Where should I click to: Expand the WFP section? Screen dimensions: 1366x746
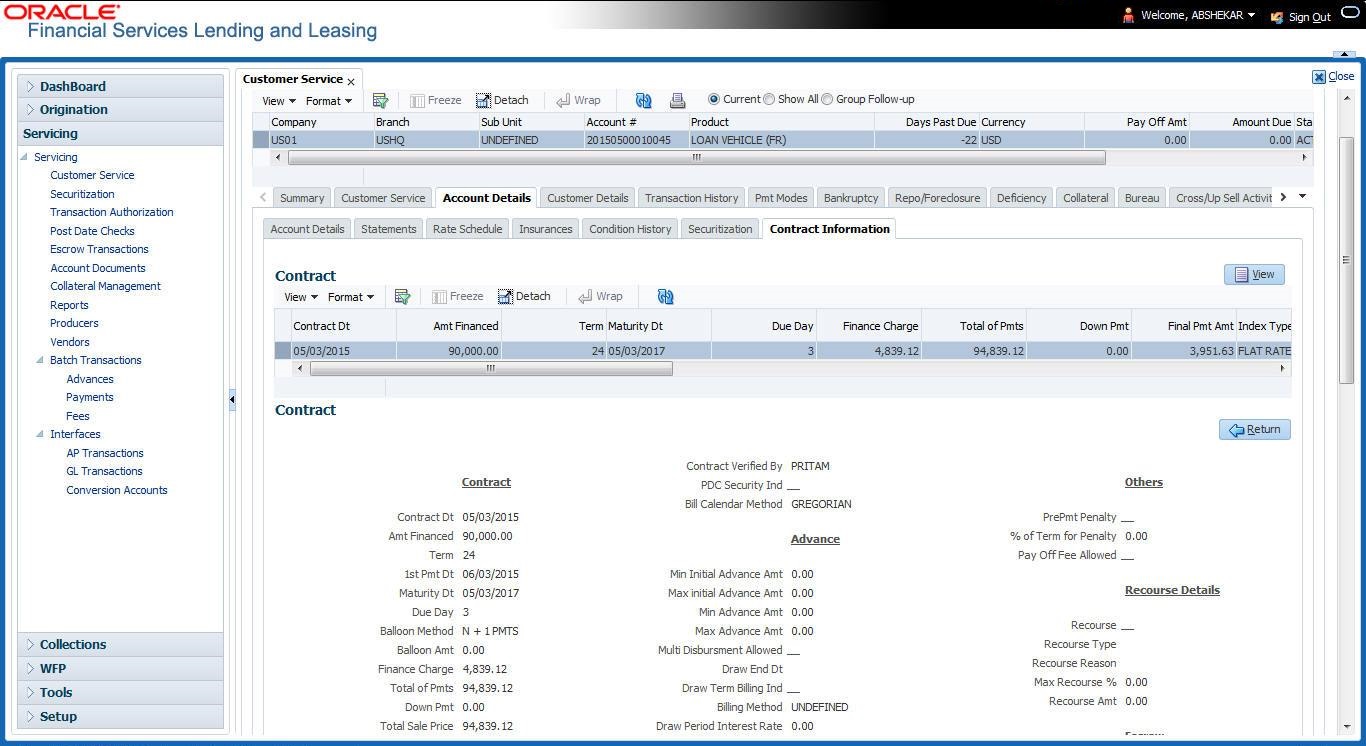click(120, 668)
